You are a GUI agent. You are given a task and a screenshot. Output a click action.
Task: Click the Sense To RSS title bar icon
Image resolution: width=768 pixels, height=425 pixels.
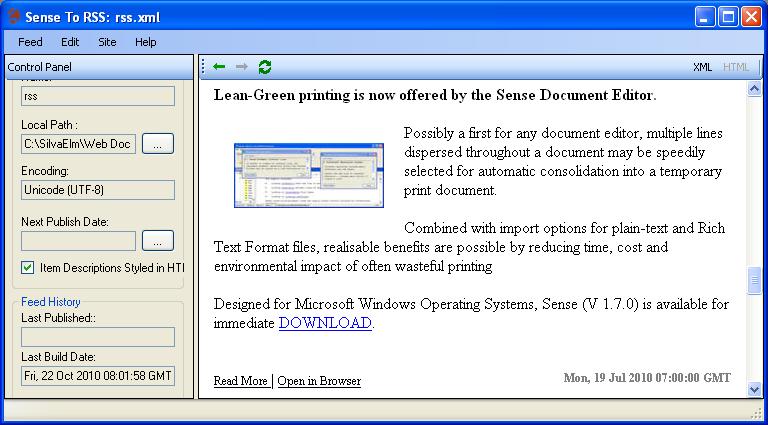14,17
